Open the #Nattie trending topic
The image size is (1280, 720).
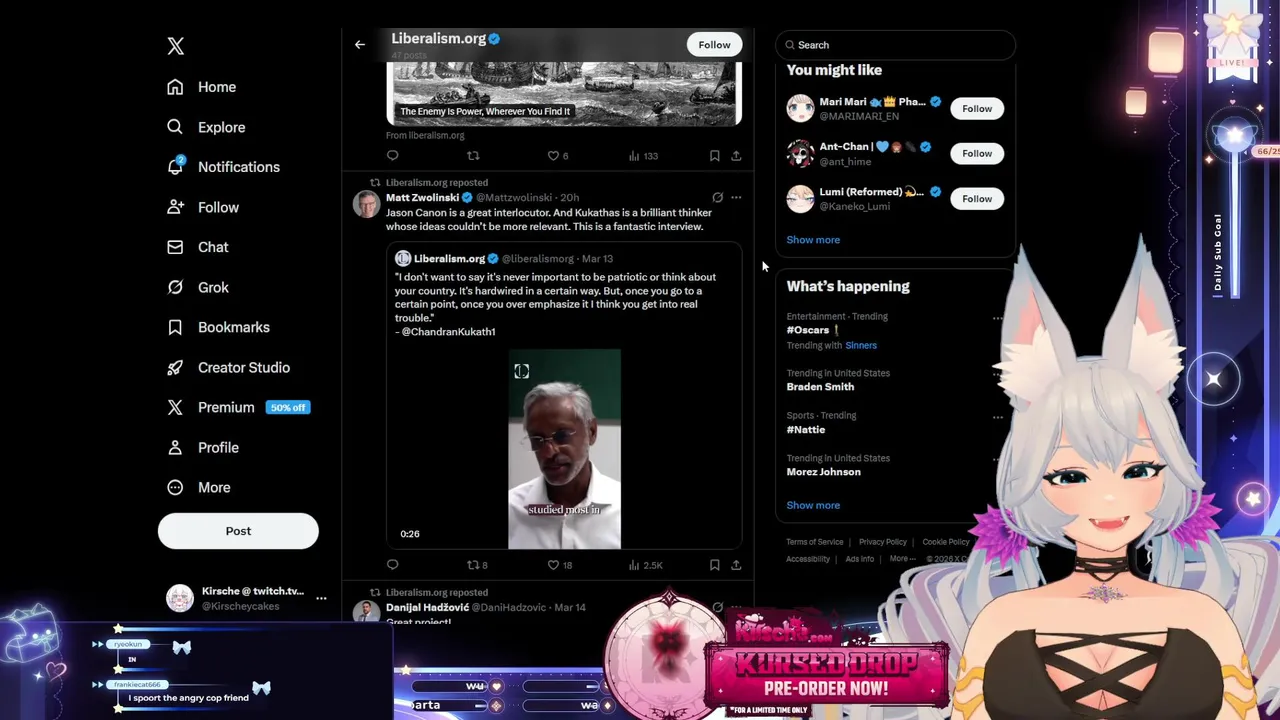coord(806,429)
